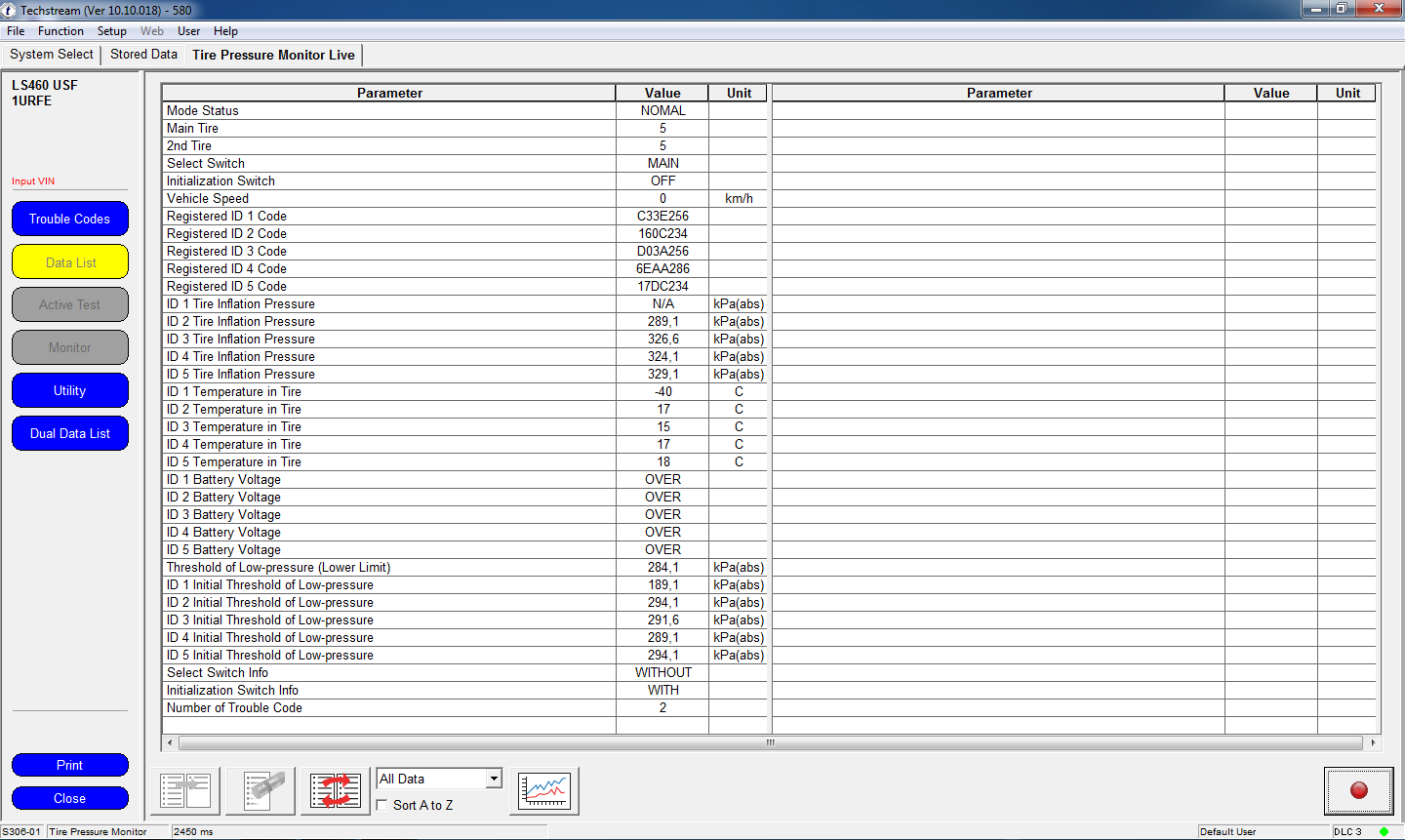Enable the Sort A to Z checkbox

382,805
